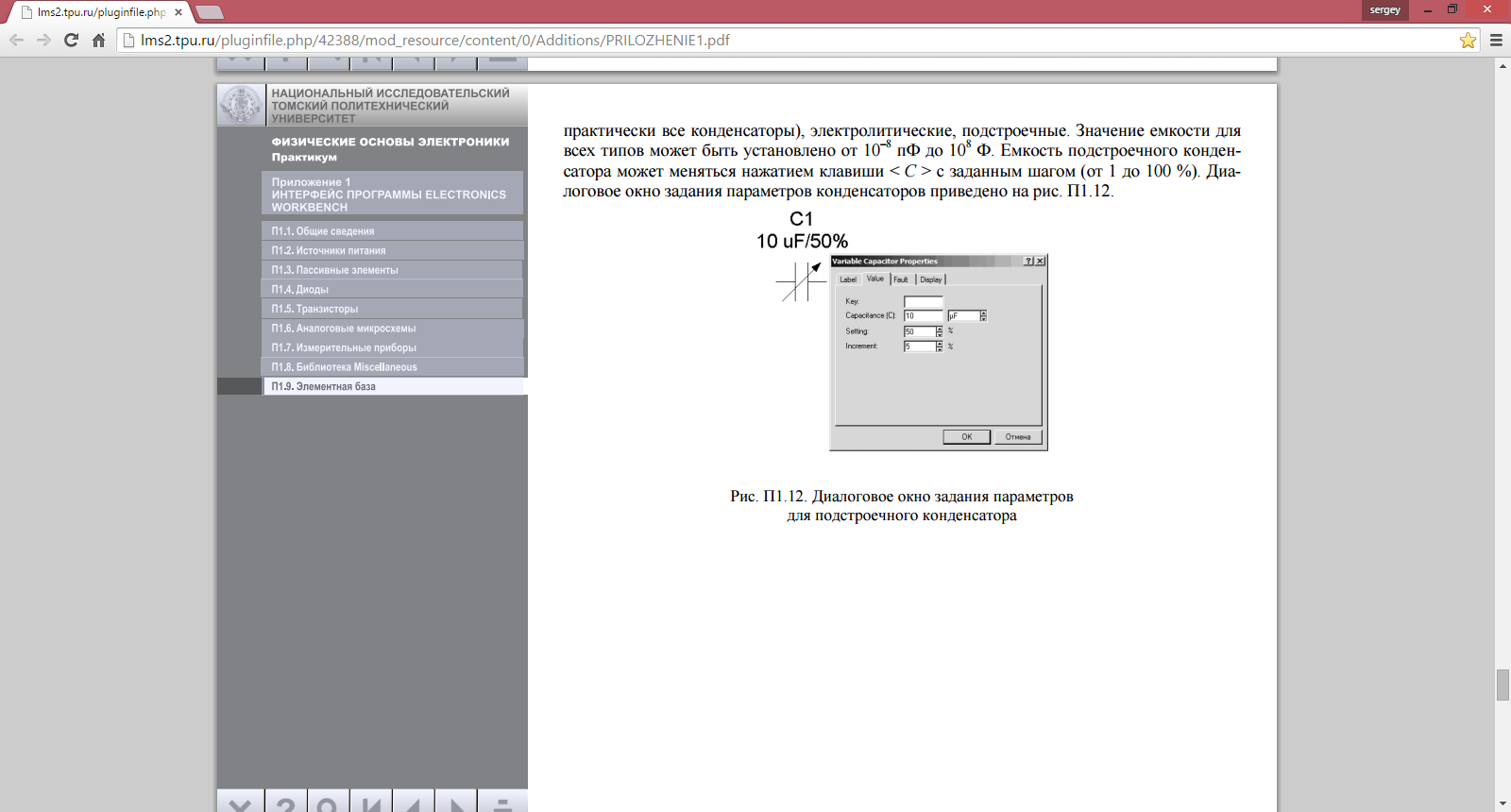Confirm with OK in capacitor dialog
The width and height of the screenshot is (1511, 812).
(x=967, y=437)
